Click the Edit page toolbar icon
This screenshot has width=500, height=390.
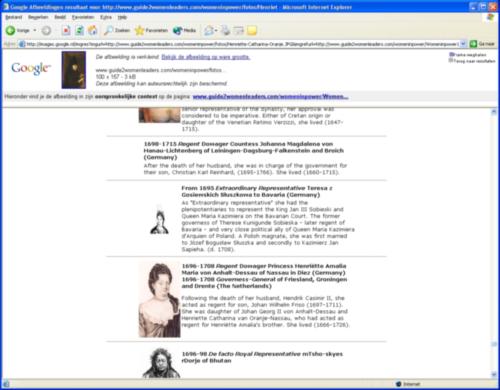pyautogui.click(x=239, y=31)
